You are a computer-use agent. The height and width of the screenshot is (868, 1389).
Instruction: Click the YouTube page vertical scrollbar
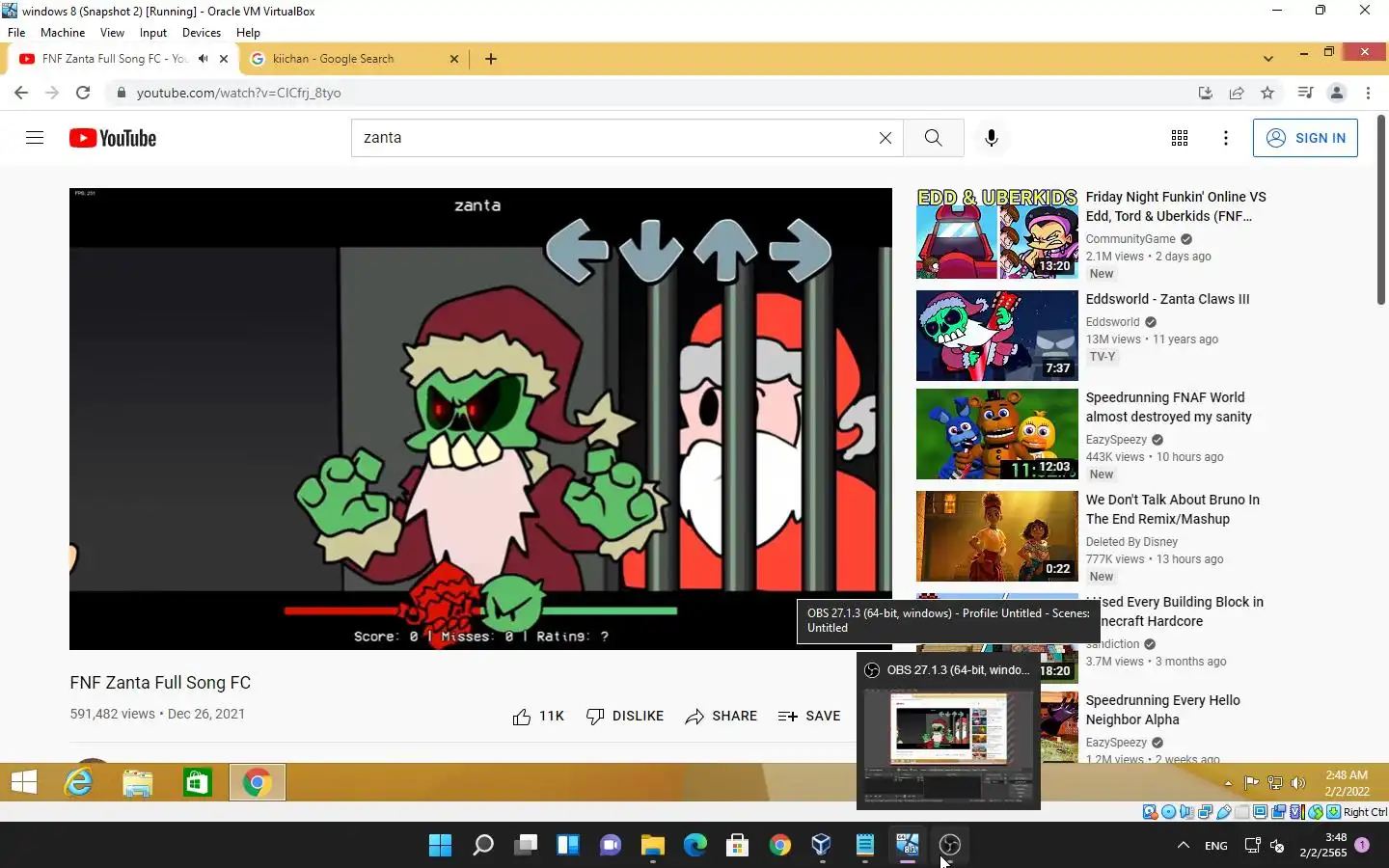click(x=1381, y=210)
